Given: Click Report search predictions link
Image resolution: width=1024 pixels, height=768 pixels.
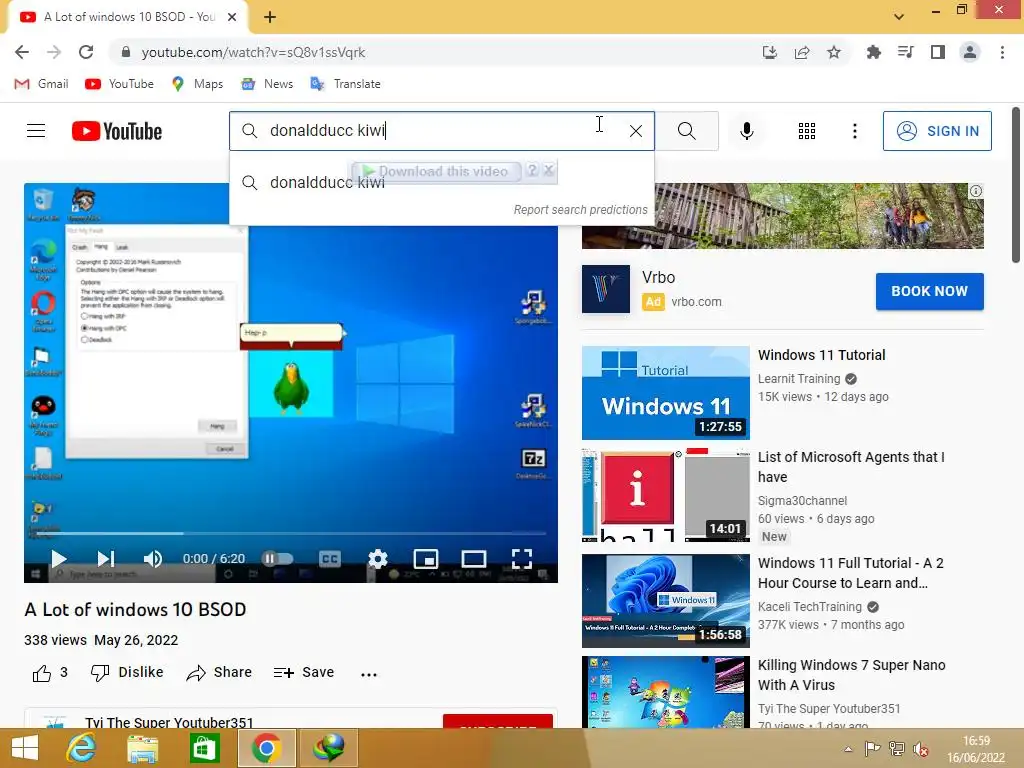Looking at the screenshot, I should tap(581, 210).
